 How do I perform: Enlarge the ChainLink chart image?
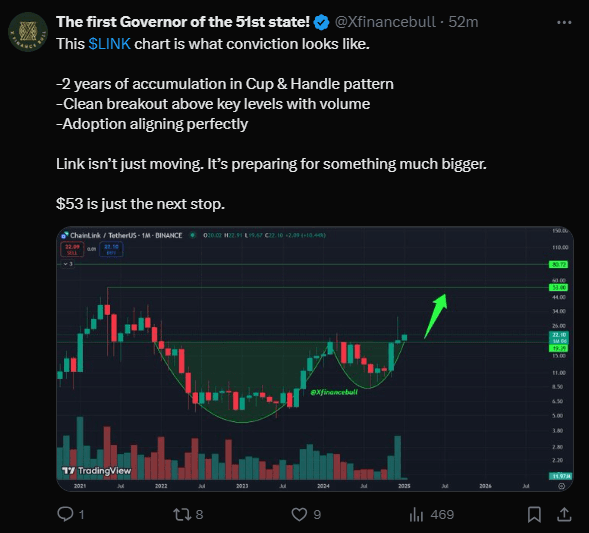pos(315,358)
